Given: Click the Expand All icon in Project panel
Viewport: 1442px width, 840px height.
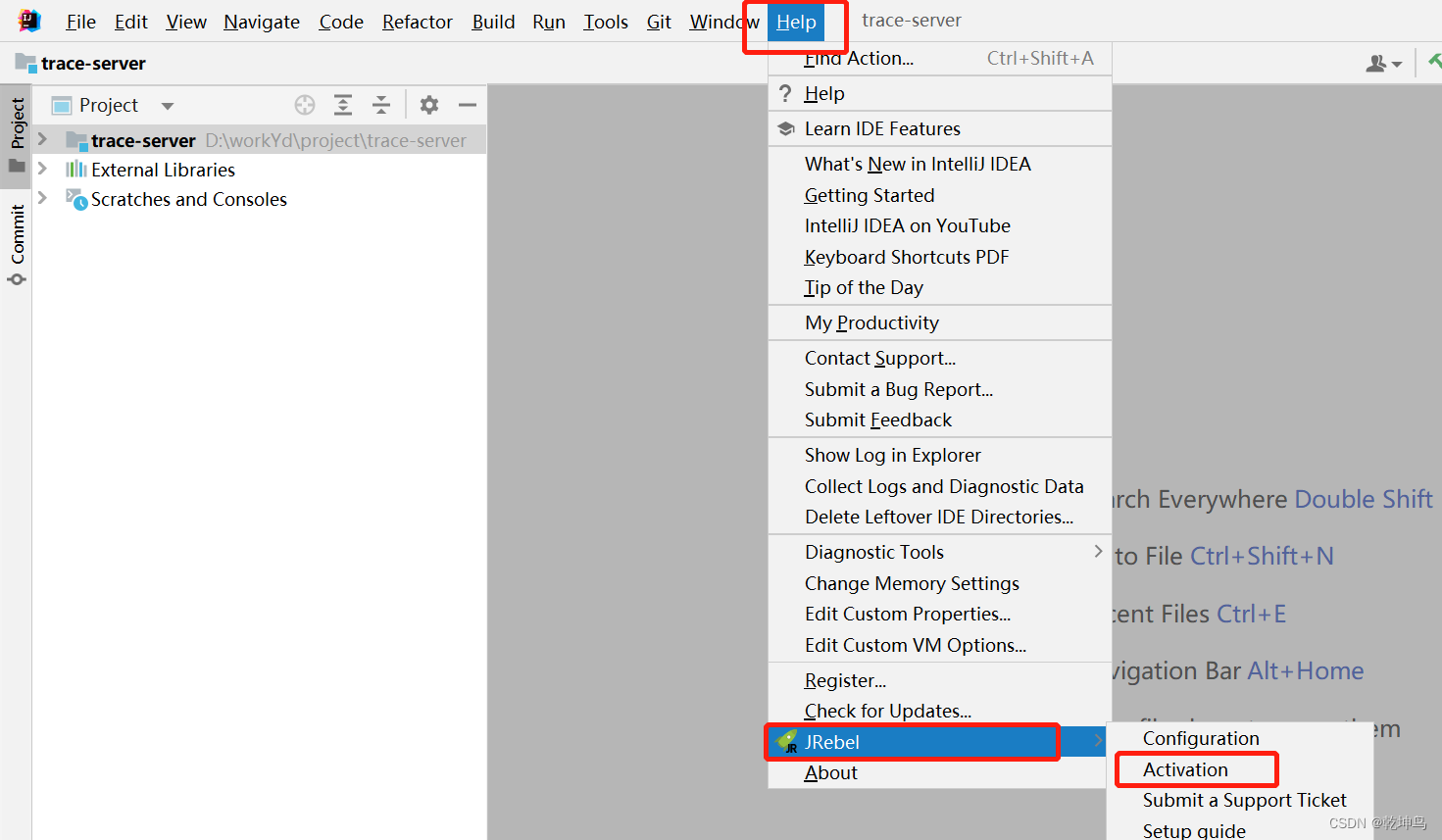Looking at the screenshot, I should point(343,105).
